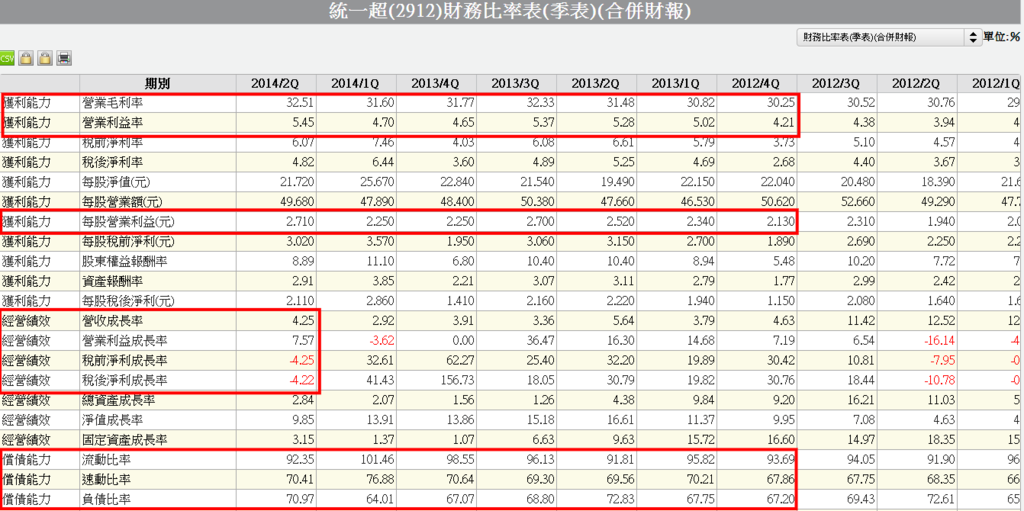The width and height of the screenshot is (1024, 511).
Task: Click the 稅前淨利成長率 row label
Action: tap(125, 360)
